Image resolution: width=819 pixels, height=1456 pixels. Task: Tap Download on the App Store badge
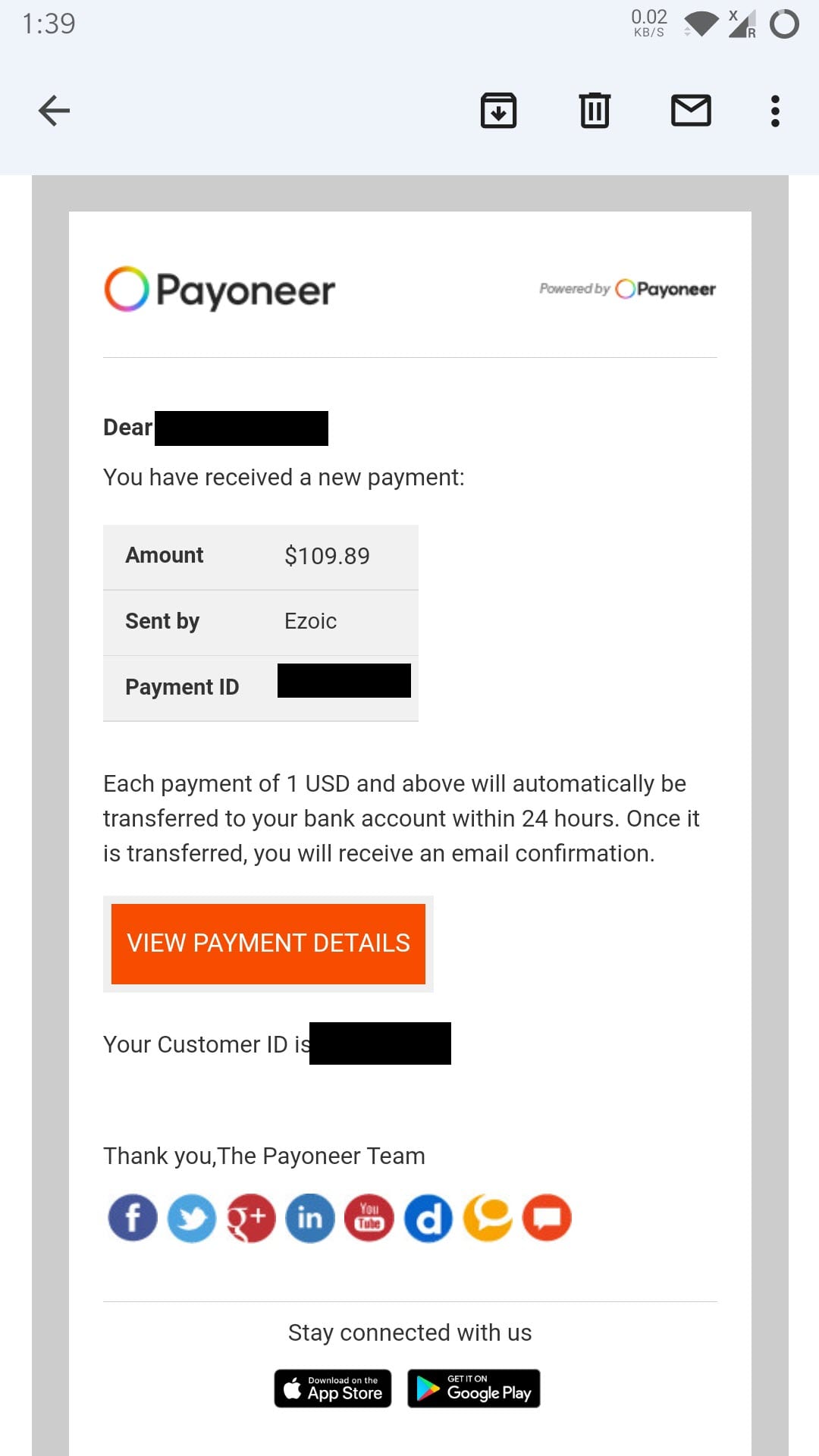(333, 1389)
